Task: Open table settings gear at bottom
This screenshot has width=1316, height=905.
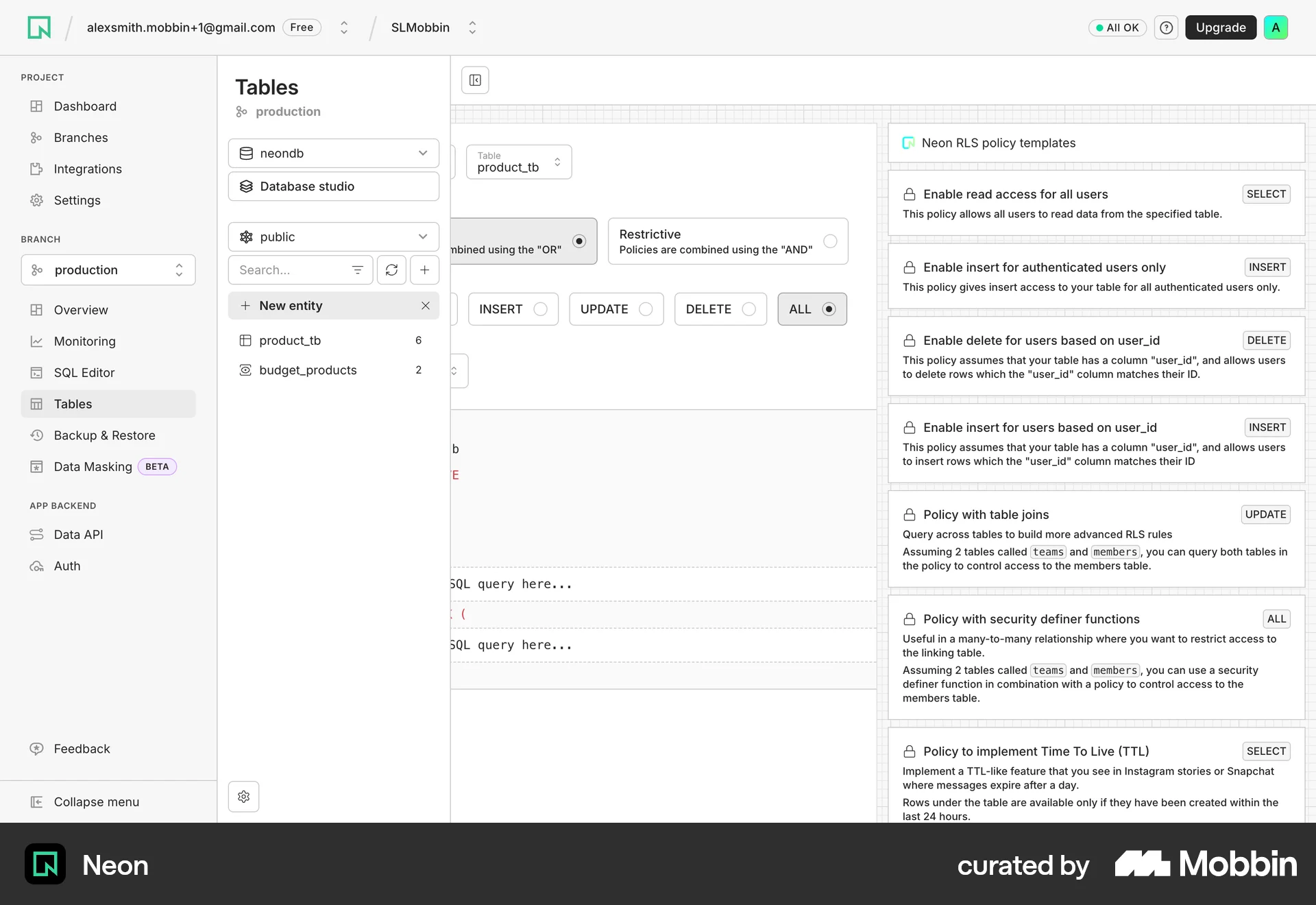Action: tap(243, 797)
